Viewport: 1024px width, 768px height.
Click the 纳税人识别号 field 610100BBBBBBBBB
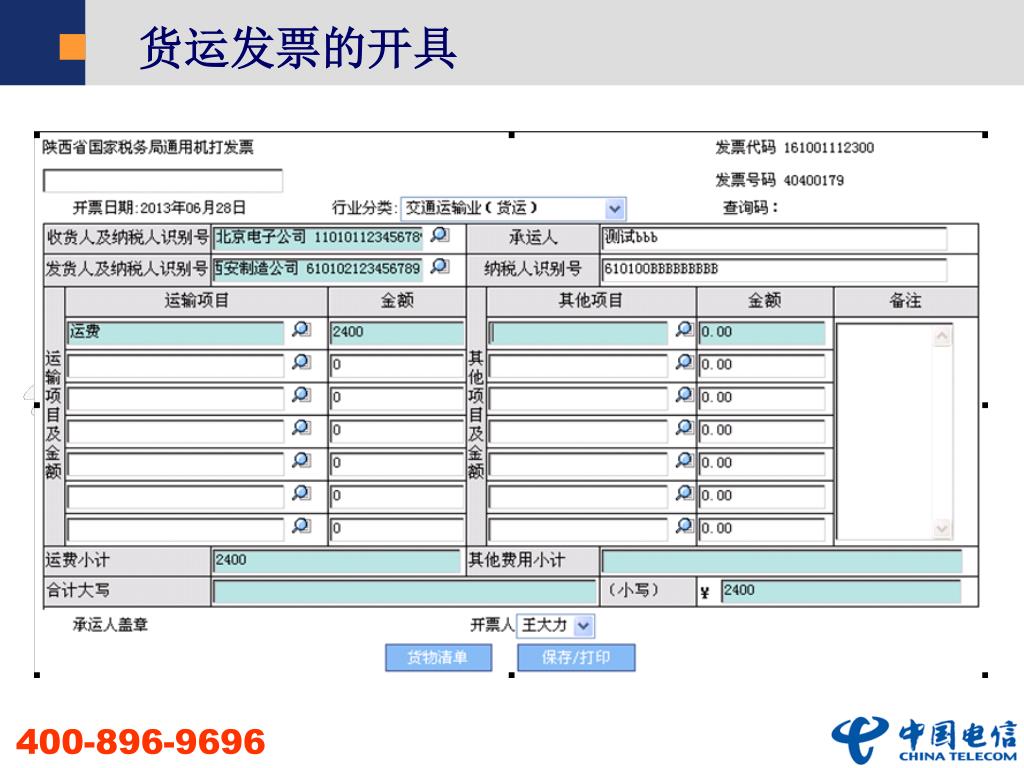(774, 270)
